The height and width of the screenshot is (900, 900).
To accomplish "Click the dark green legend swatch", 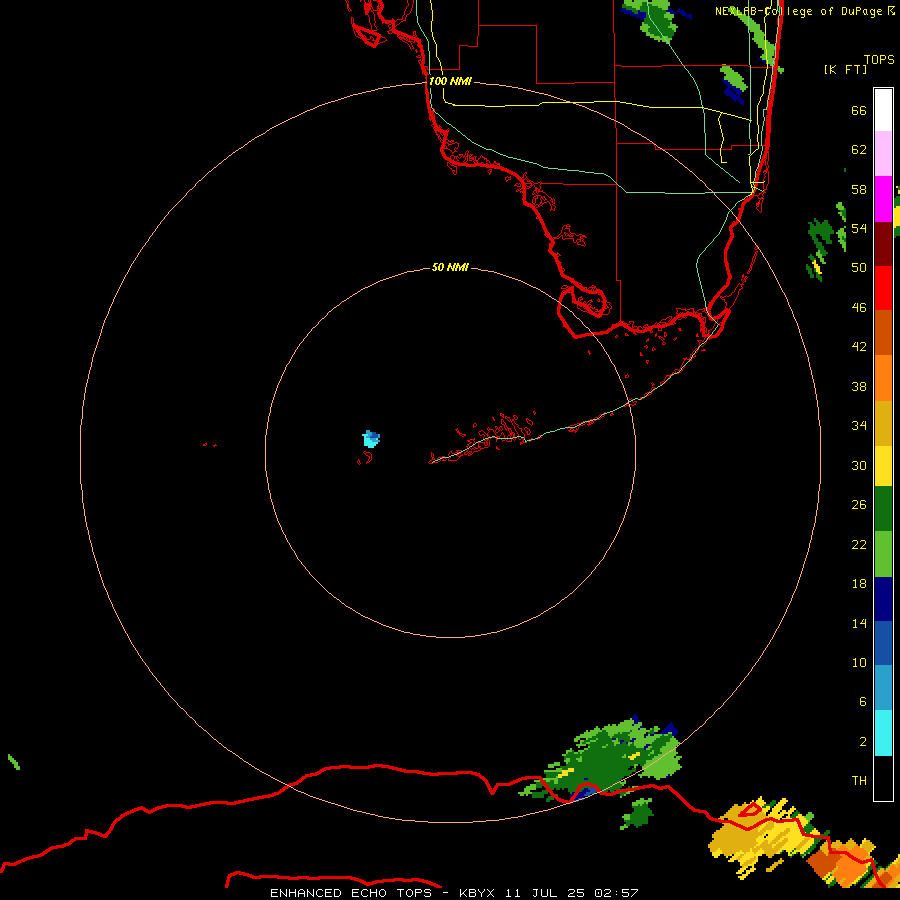I will click(x=883, y=509).
